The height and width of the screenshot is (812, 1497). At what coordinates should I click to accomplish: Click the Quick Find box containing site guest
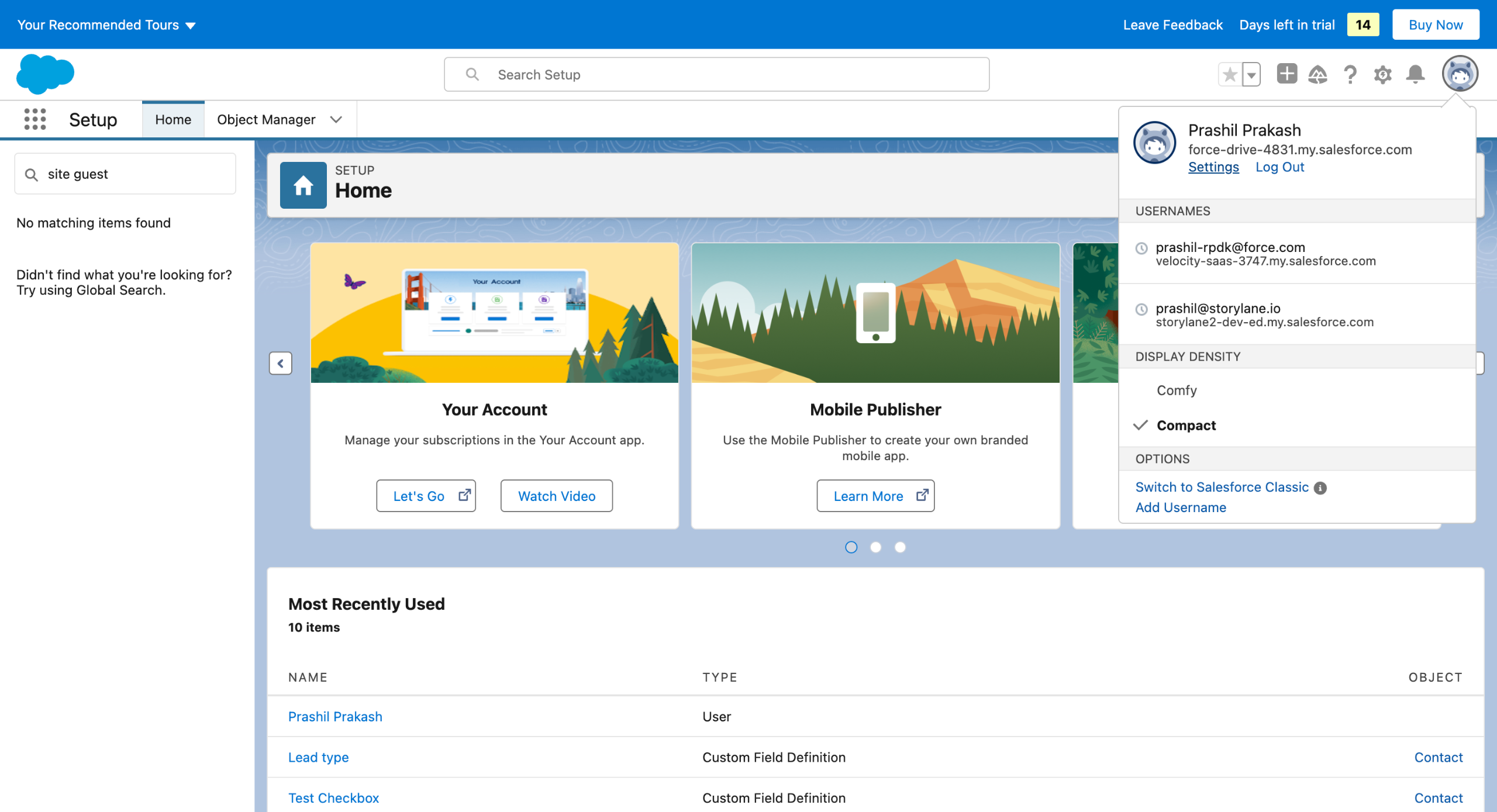pyautogui.click(x=125, y=174)
